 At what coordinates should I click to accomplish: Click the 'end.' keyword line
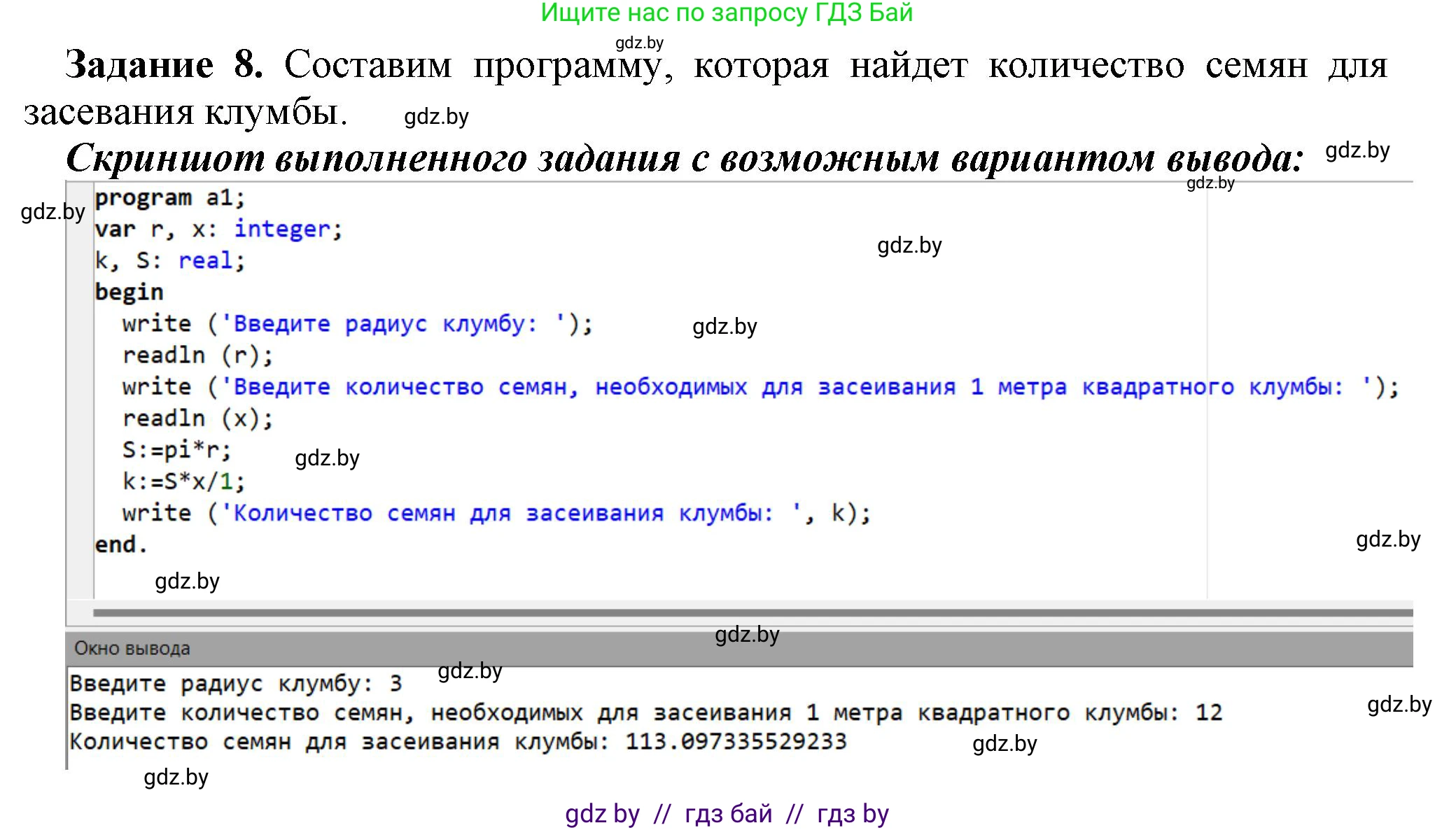pos(120,544)
